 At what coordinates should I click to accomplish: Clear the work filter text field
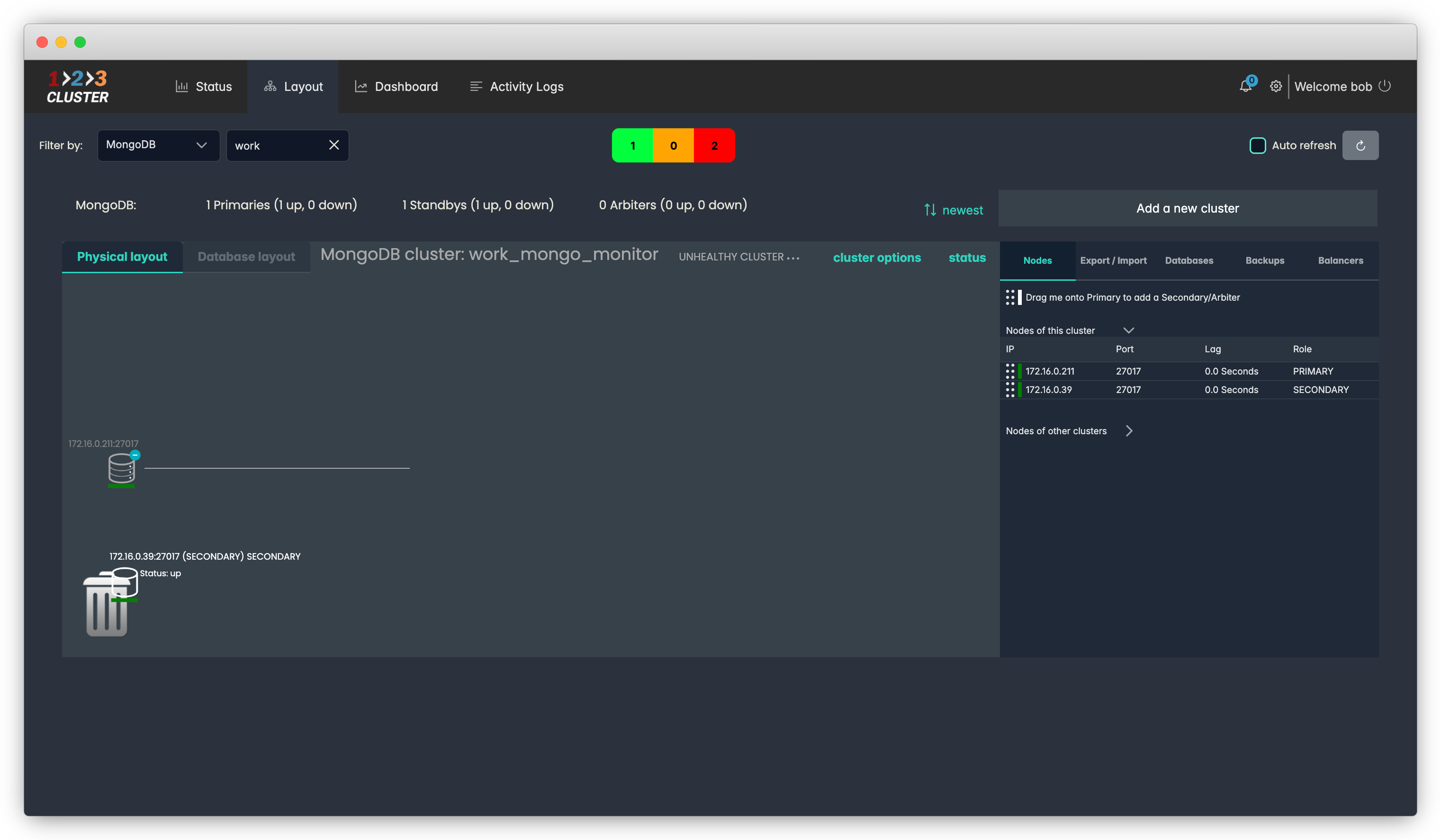tap(334, 145)
